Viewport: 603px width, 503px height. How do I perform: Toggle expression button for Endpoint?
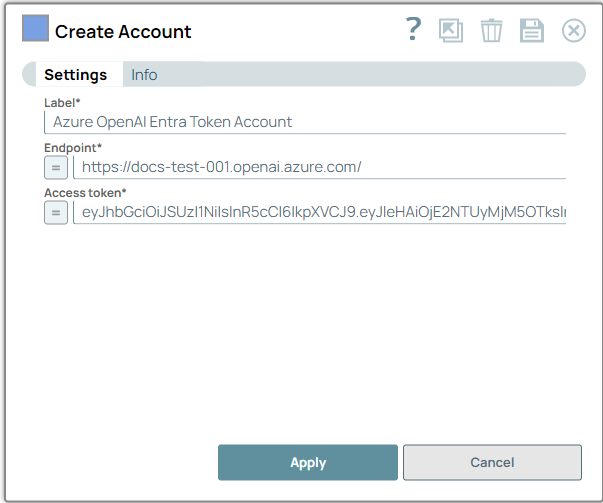pos(56,168)
